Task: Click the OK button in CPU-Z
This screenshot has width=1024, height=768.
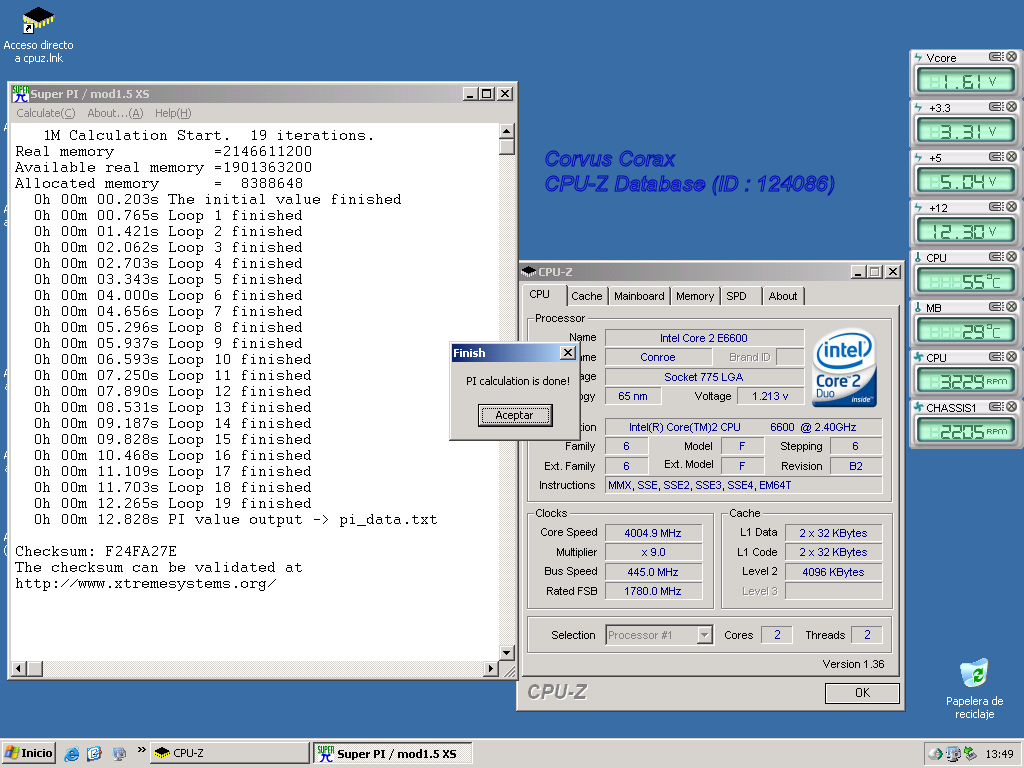Action: (861, 693)
